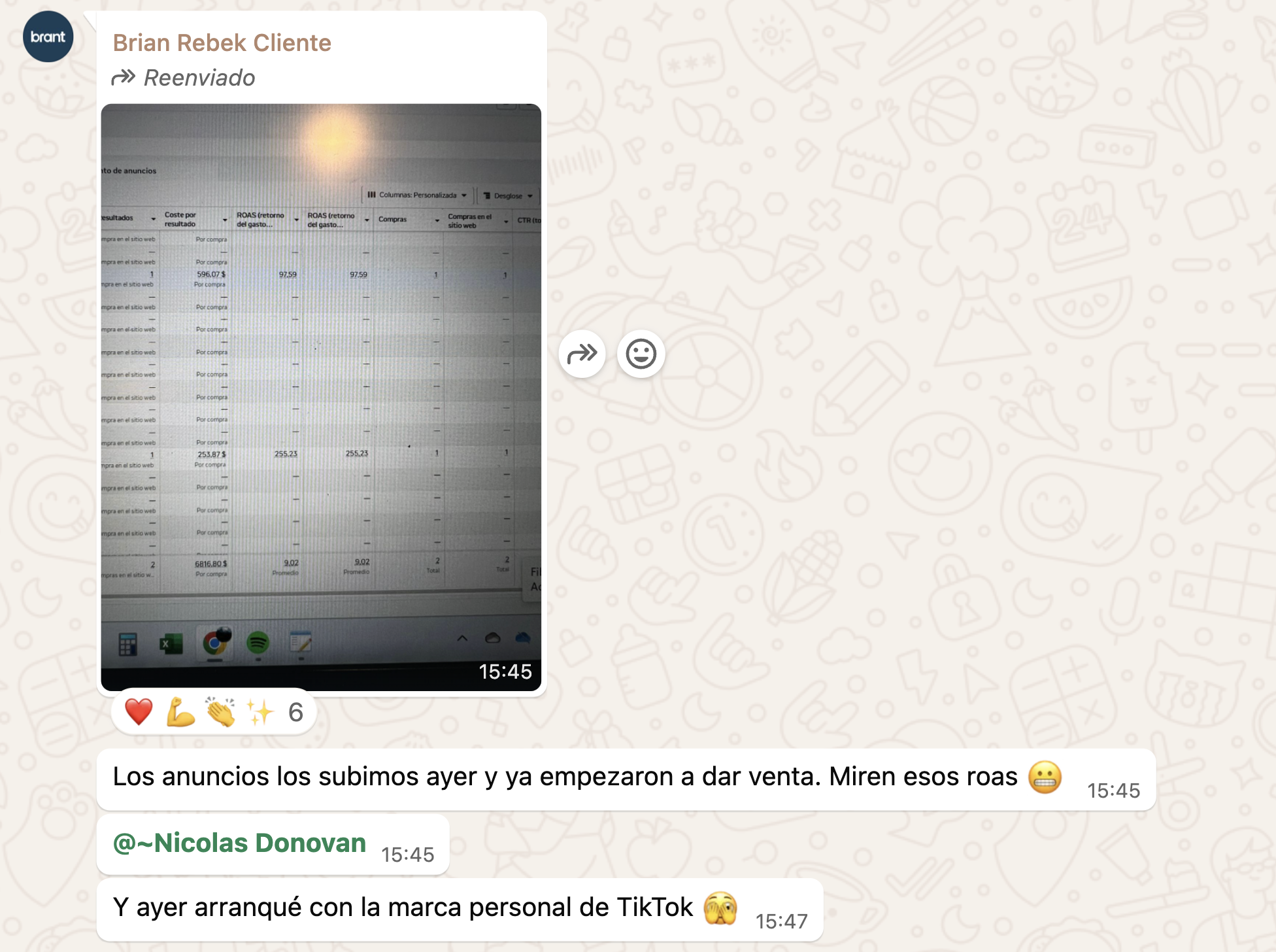
Task: Click the brant group avatar
Action: pos(47,37)
